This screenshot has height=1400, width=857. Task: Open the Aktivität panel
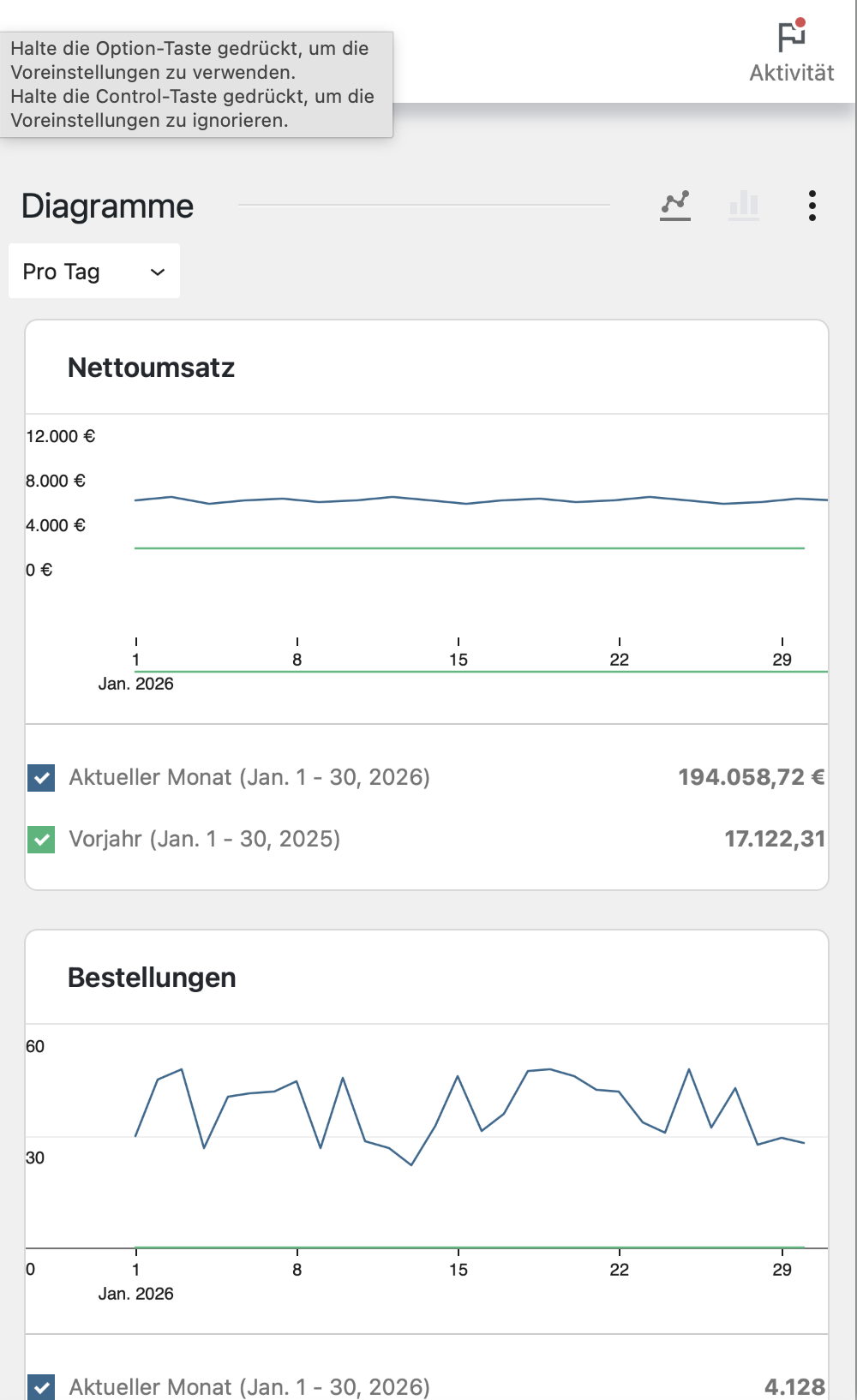coord(791,51)
